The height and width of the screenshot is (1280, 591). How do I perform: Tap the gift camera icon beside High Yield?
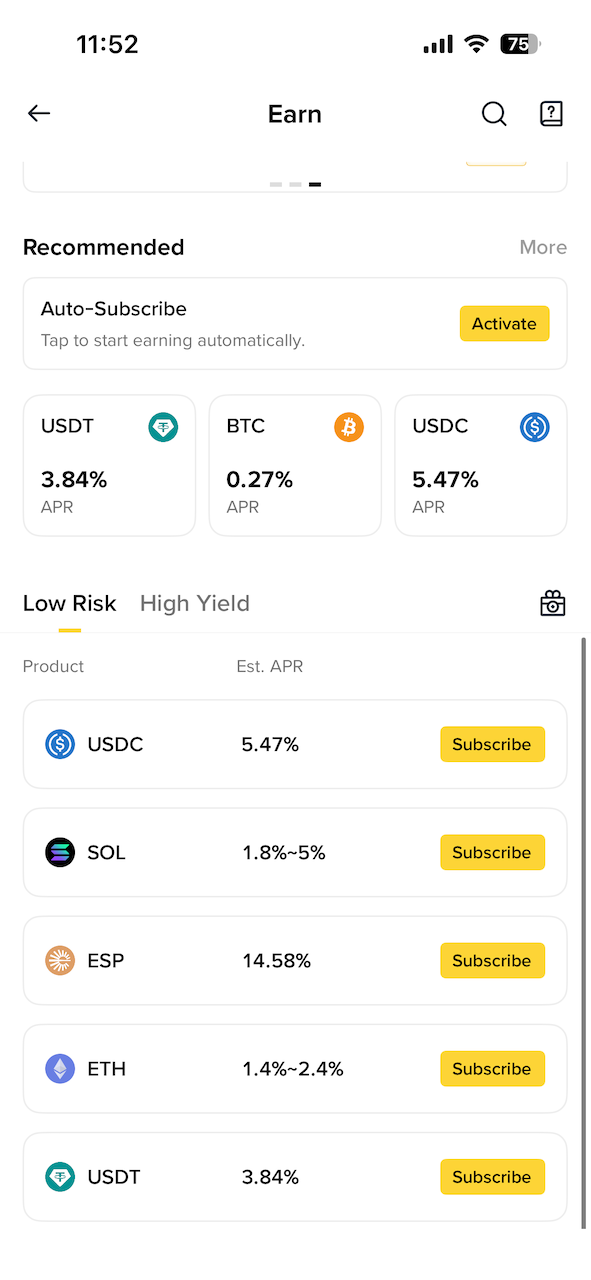coord(553,603)
